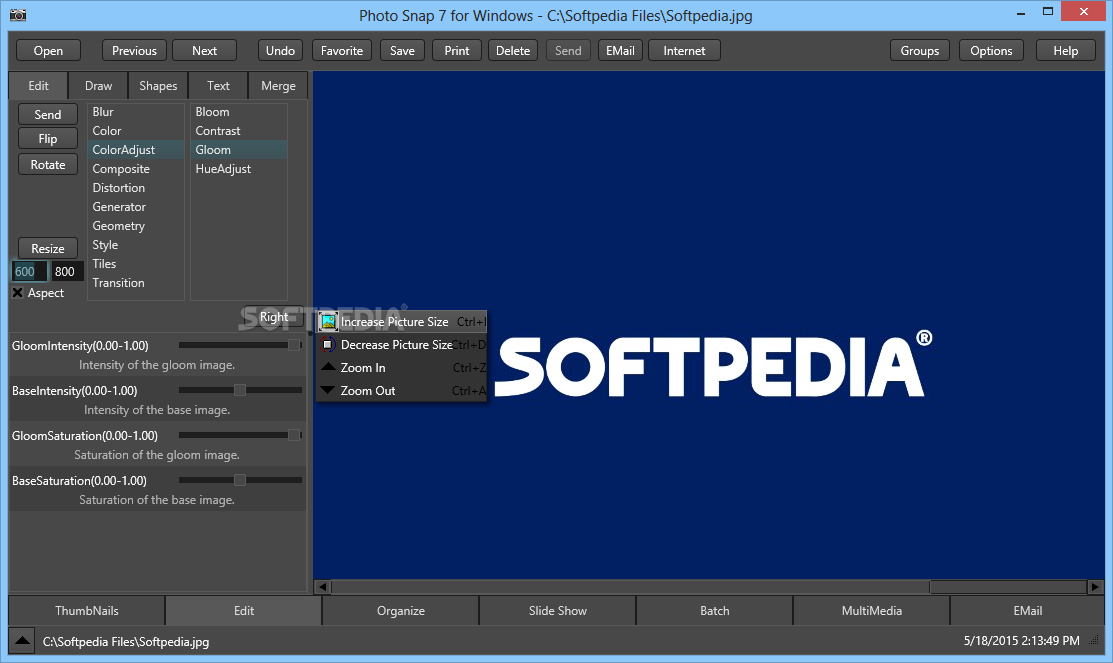Open the Groups button
The height and width of the screenshot is (663, 1113).
tap(920, 50)
